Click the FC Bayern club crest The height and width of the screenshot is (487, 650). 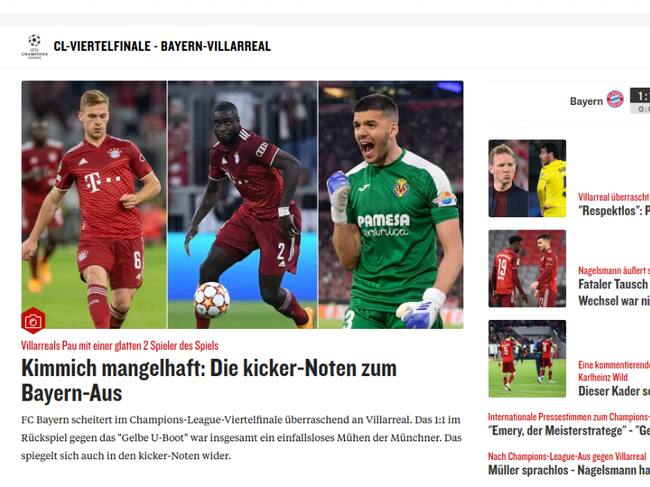615,99
